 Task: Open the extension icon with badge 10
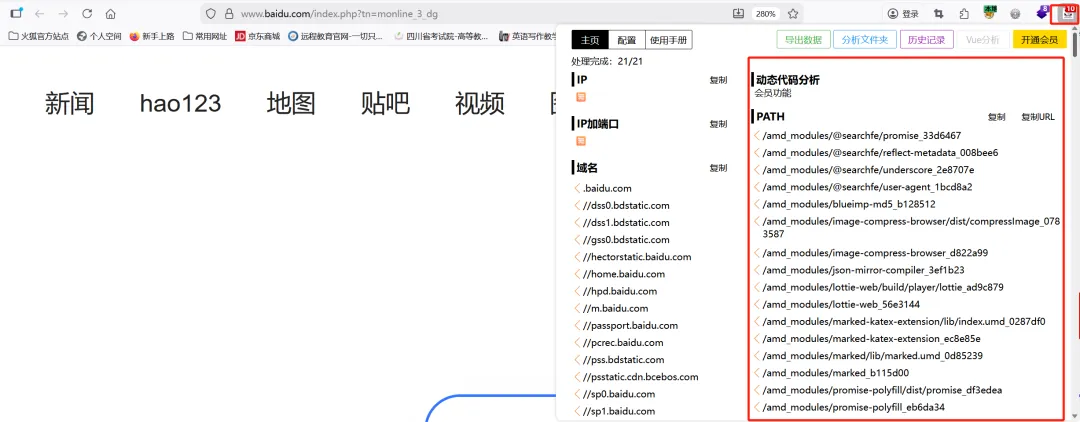[1068, 12]
